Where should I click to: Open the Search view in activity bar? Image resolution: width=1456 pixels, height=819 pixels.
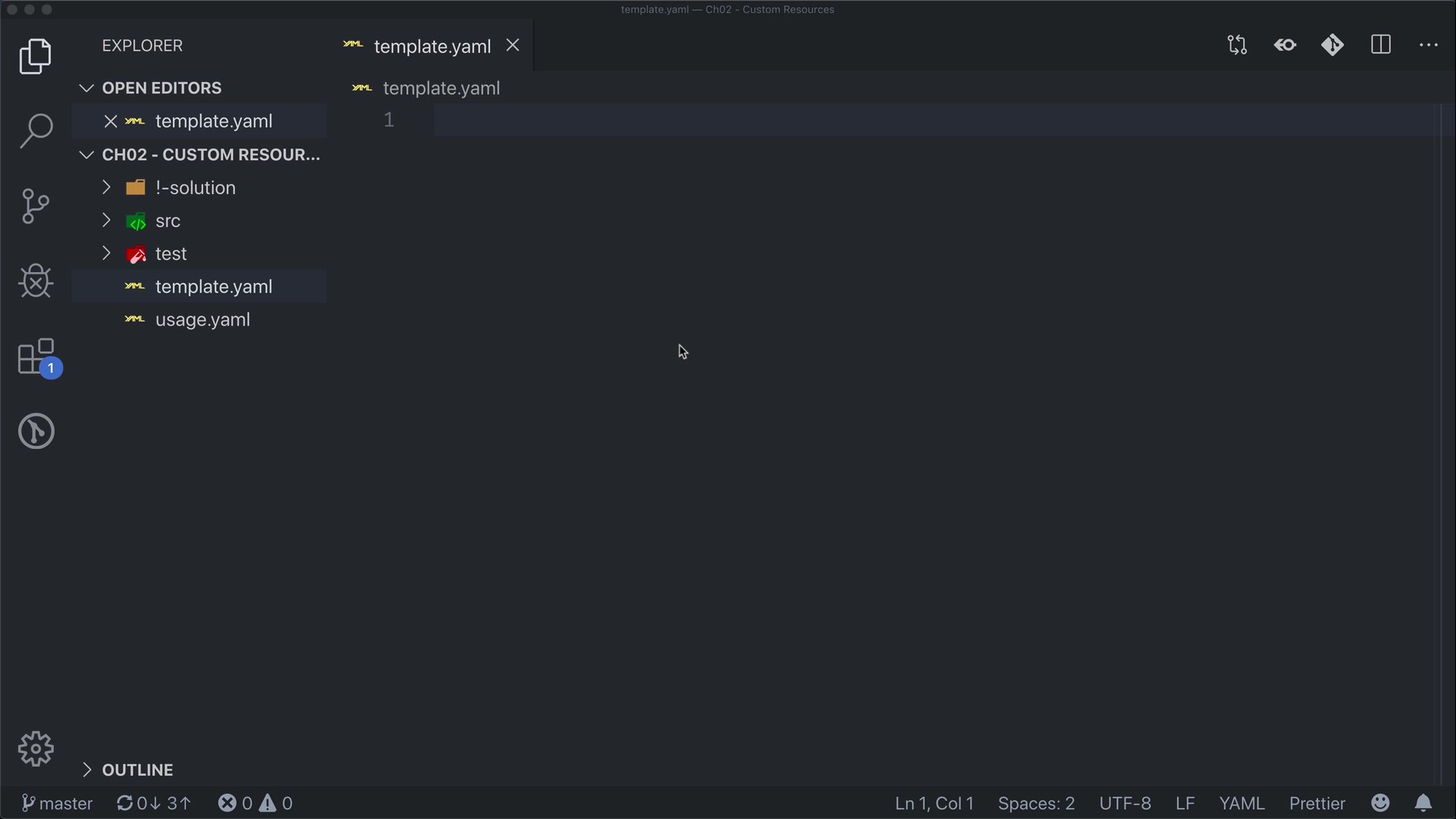pyautogui.click(x=36, y=130)
